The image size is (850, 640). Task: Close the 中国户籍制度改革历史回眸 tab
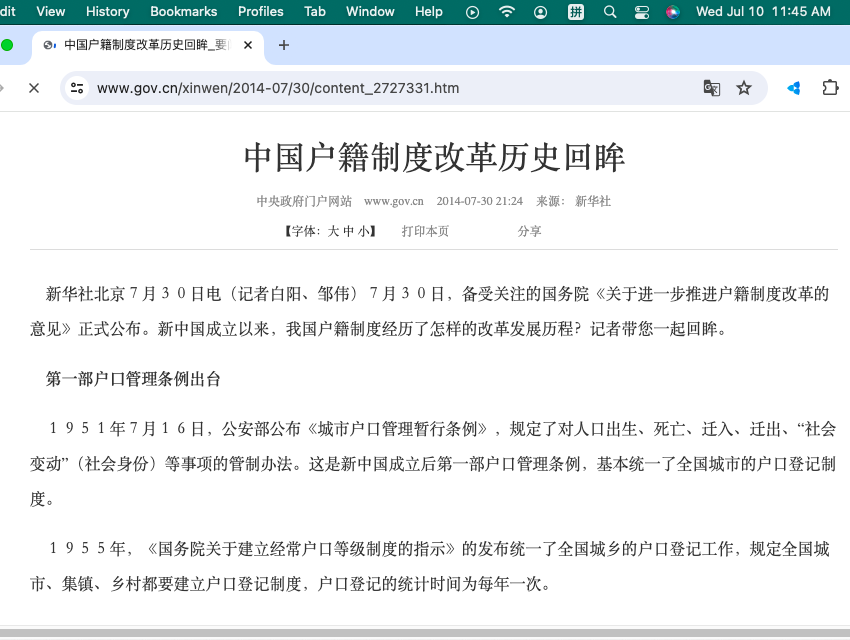click(x=246, y=45)
